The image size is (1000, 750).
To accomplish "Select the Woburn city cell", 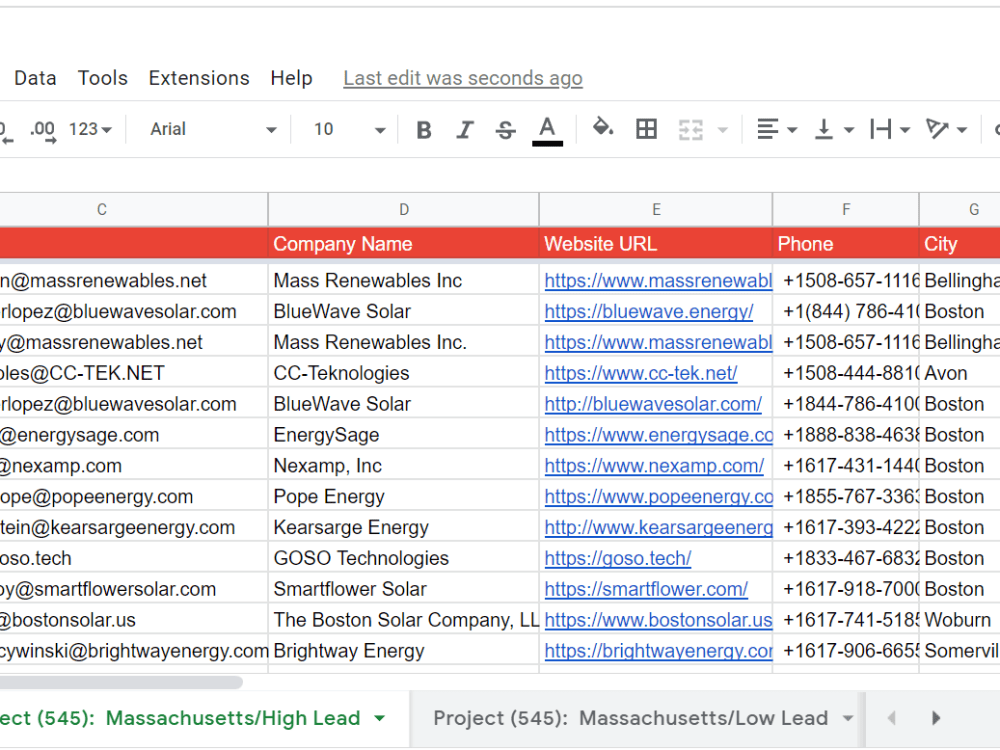I will click(x=960, y=620).
